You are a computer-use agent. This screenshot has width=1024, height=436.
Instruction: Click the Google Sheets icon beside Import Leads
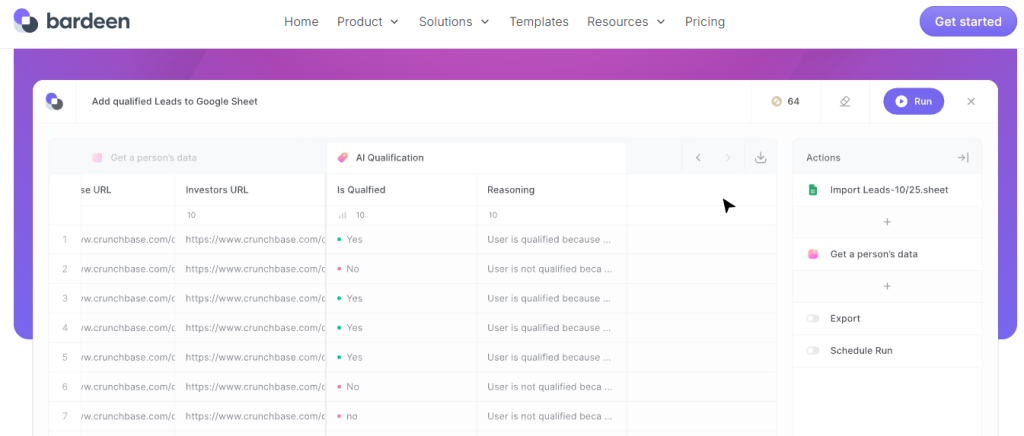[x=812, y=190]
